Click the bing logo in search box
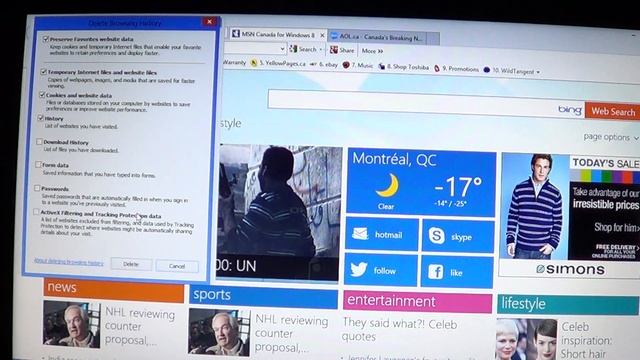The height and width of the screenshot is (360, 640). [570, 110]
